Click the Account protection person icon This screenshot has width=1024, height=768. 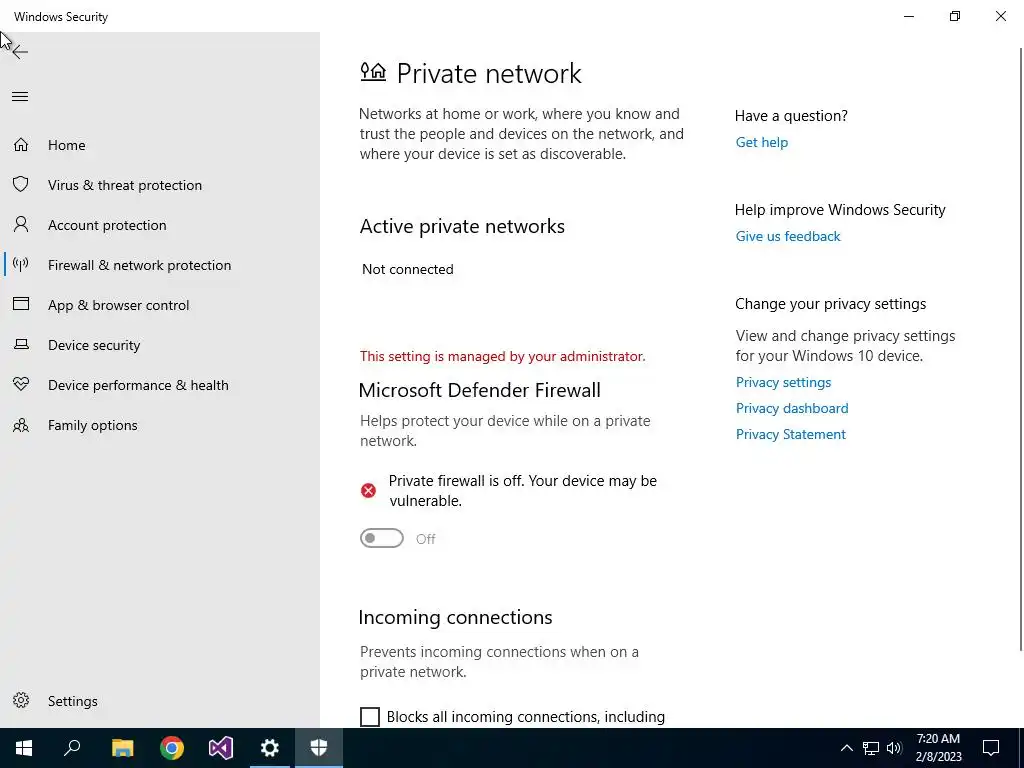(x=21, y=224)
